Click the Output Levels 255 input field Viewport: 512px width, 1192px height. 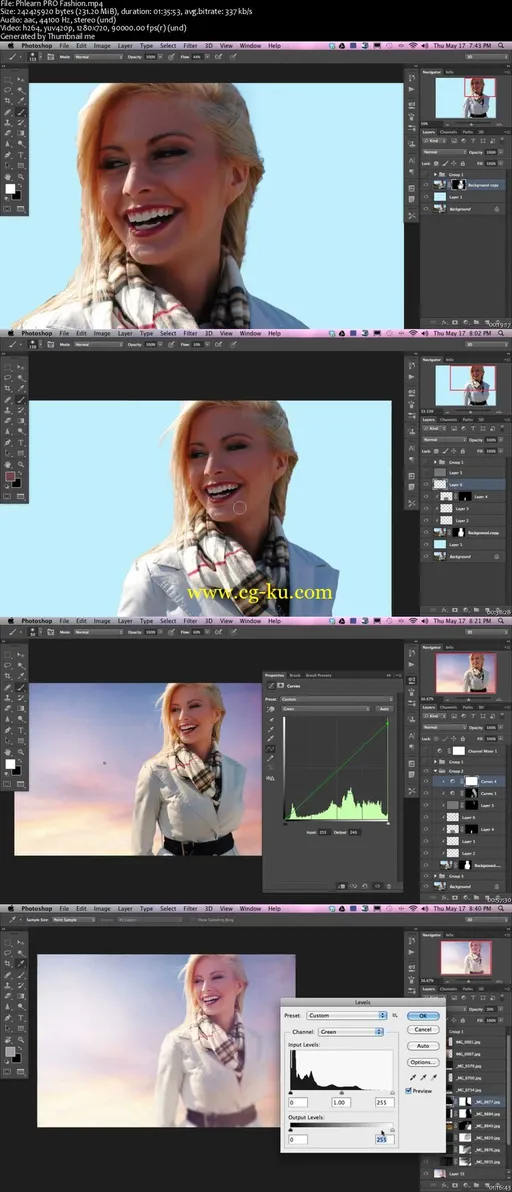(x=383, y=1139)
